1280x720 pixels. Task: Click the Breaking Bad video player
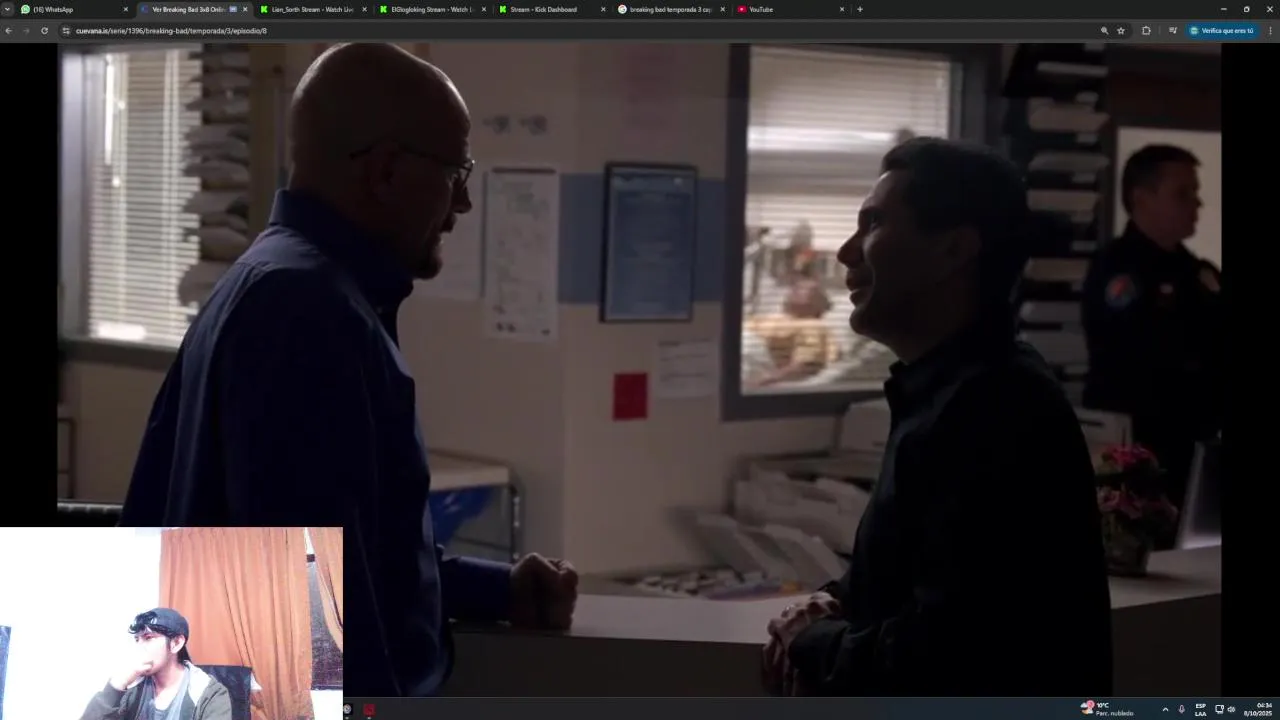point(640,369)
